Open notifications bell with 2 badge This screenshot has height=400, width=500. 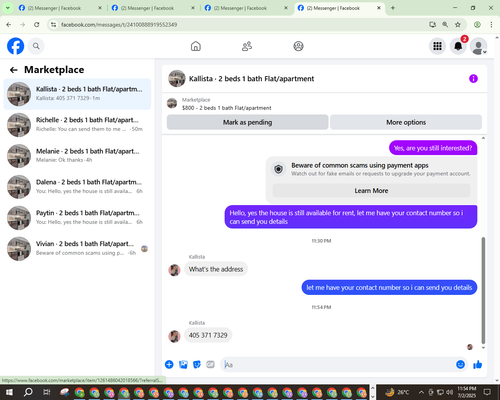[x=458, y=46]
